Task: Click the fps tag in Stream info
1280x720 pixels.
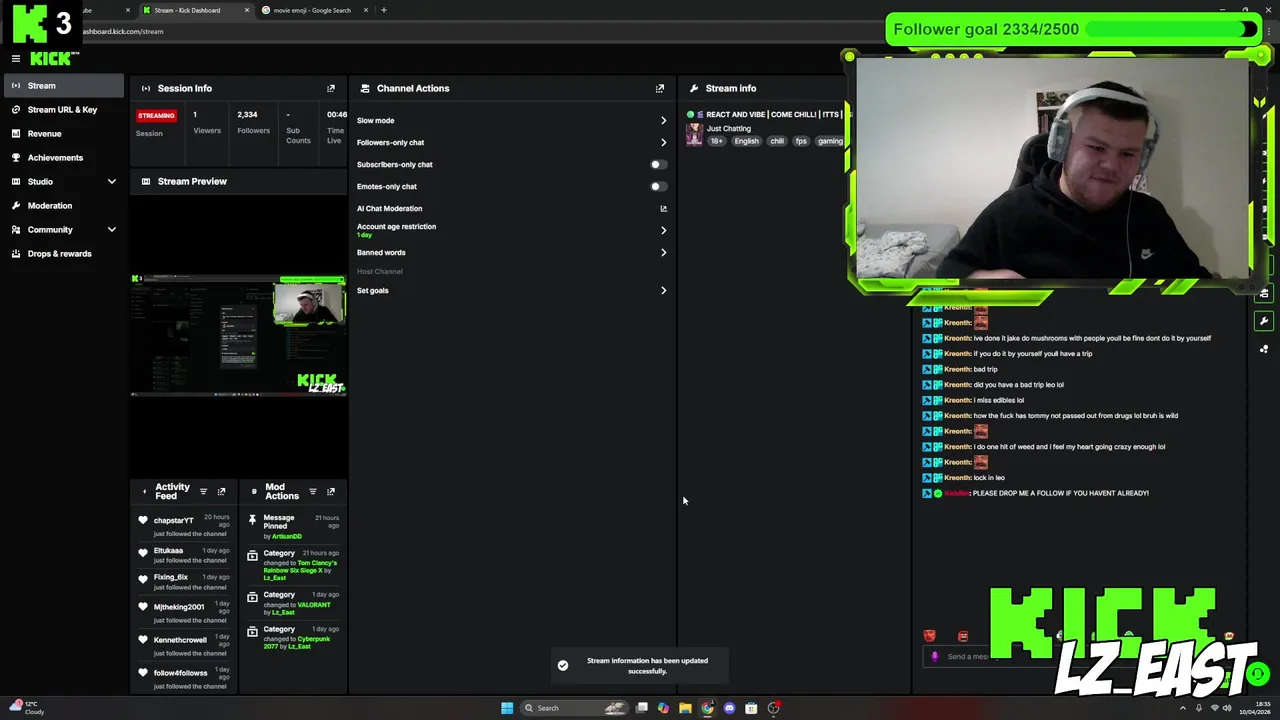Action: tap(801, 141)
